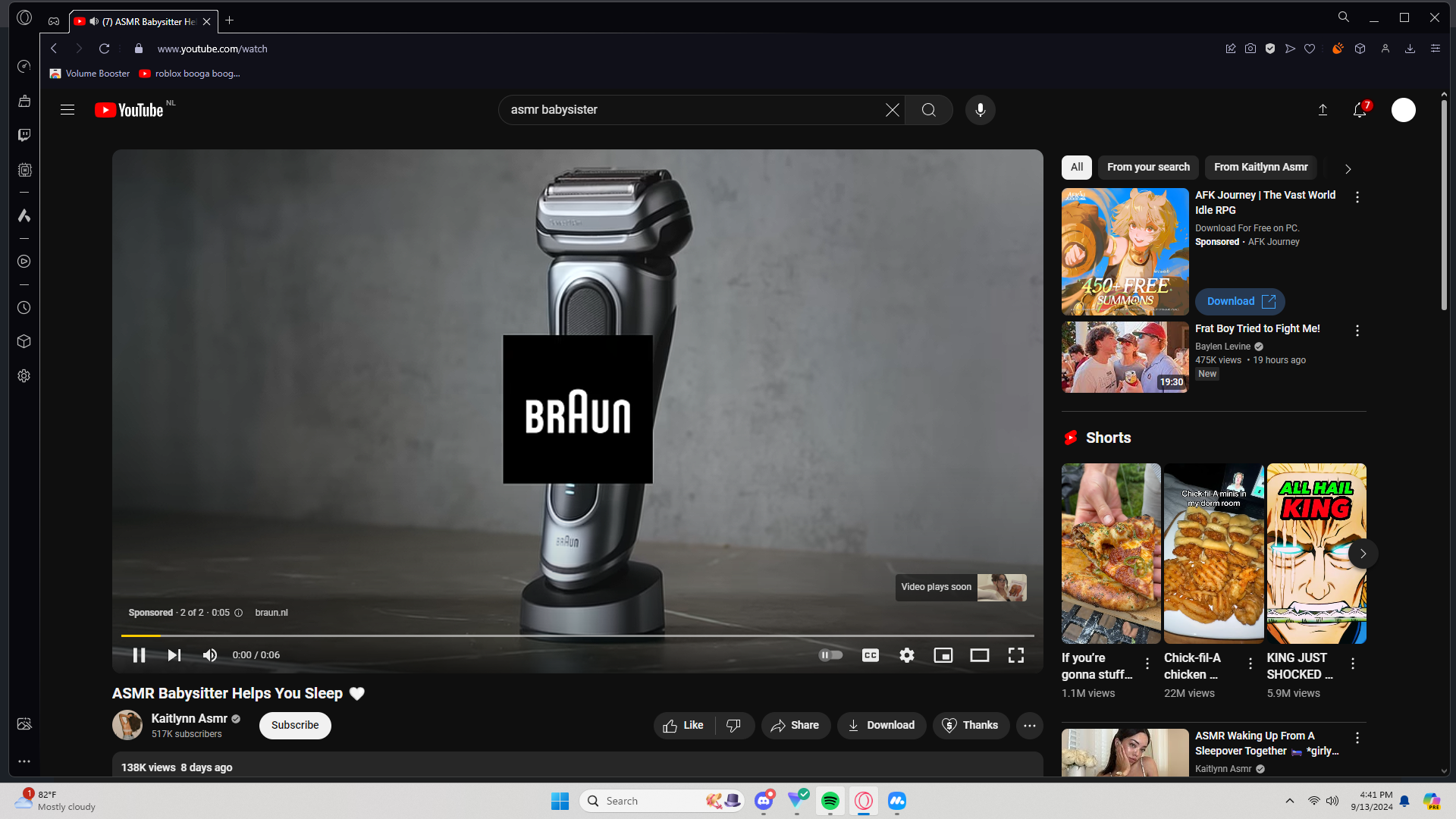Share this video

tap(795, 726)
